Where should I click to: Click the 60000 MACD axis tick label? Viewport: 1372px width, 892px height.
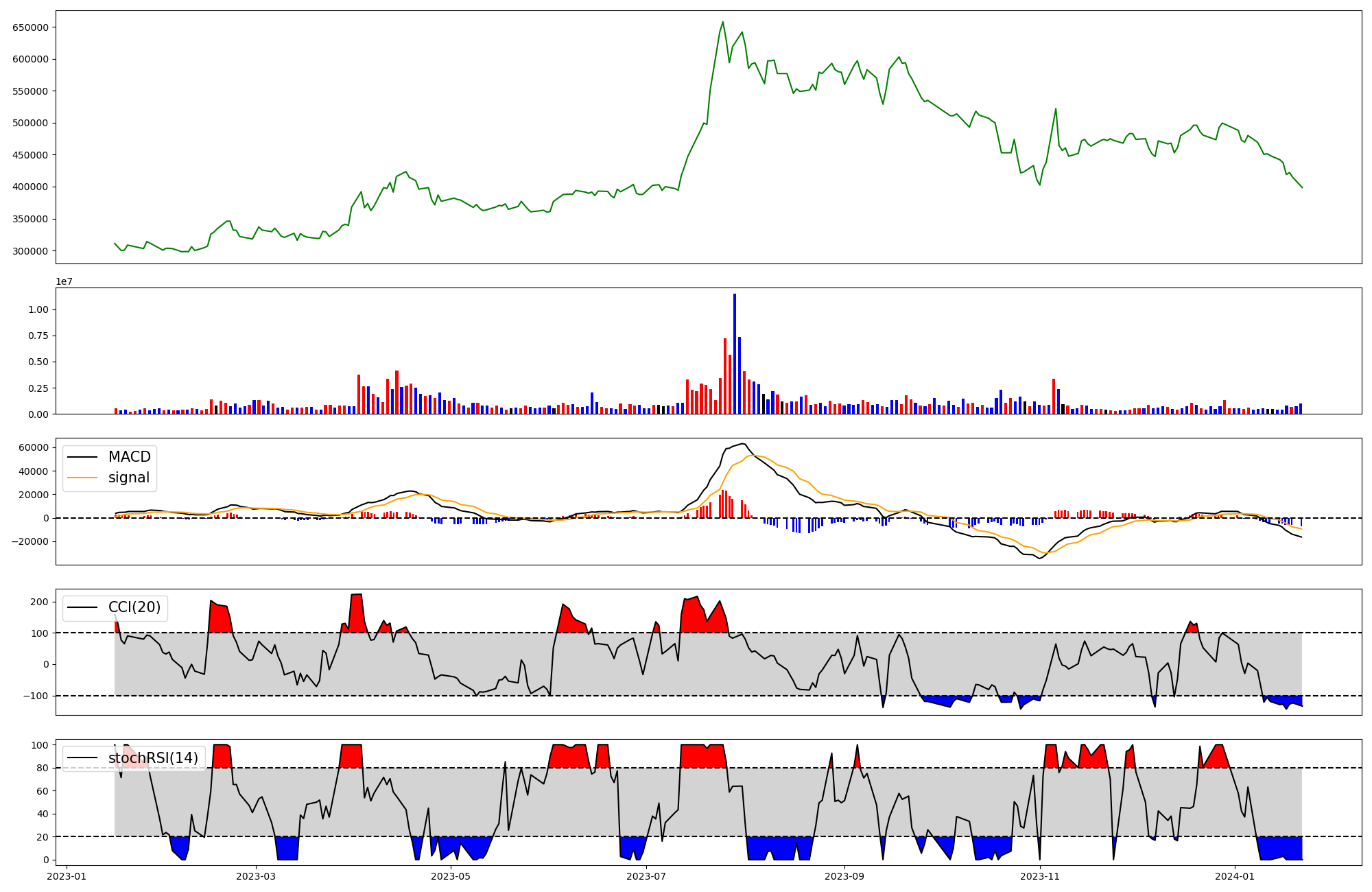34,448
